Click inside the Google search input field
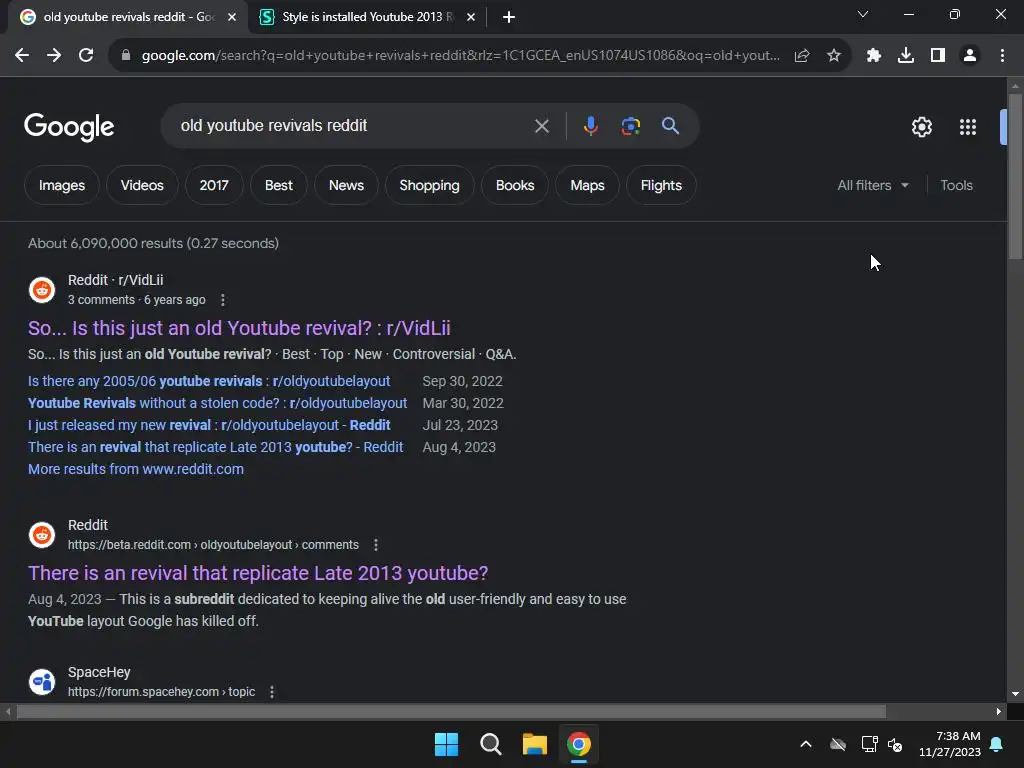Viewport: 1024px width, 768px height. (353, 126)
